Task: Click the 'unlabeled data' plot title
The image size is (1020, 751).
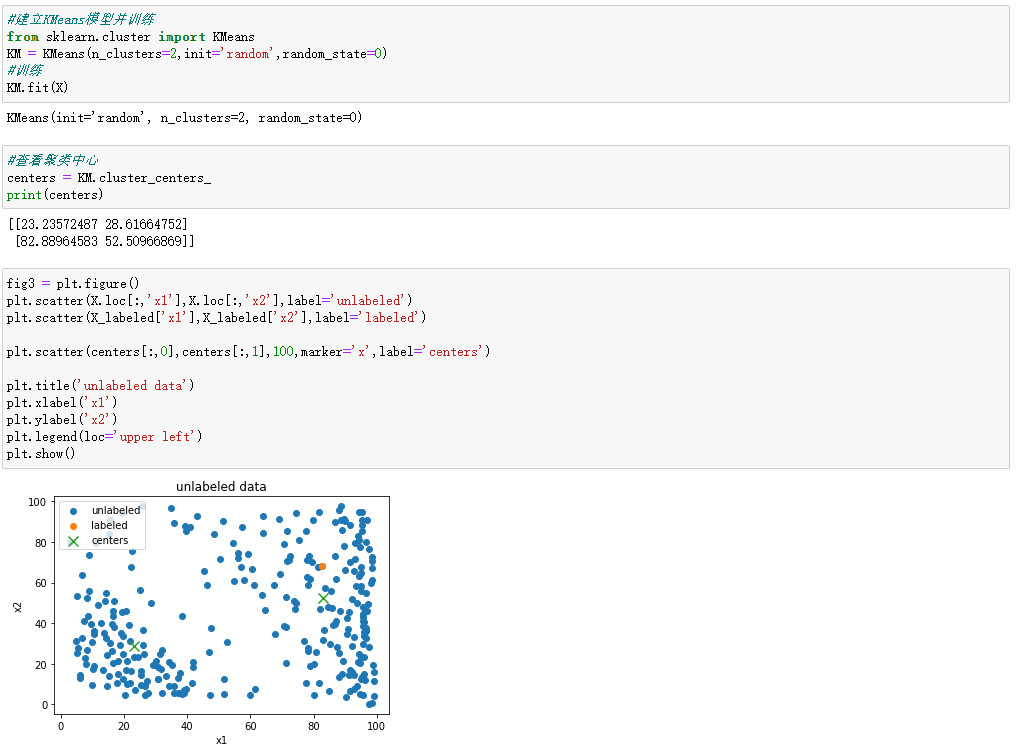Action: 221,486
